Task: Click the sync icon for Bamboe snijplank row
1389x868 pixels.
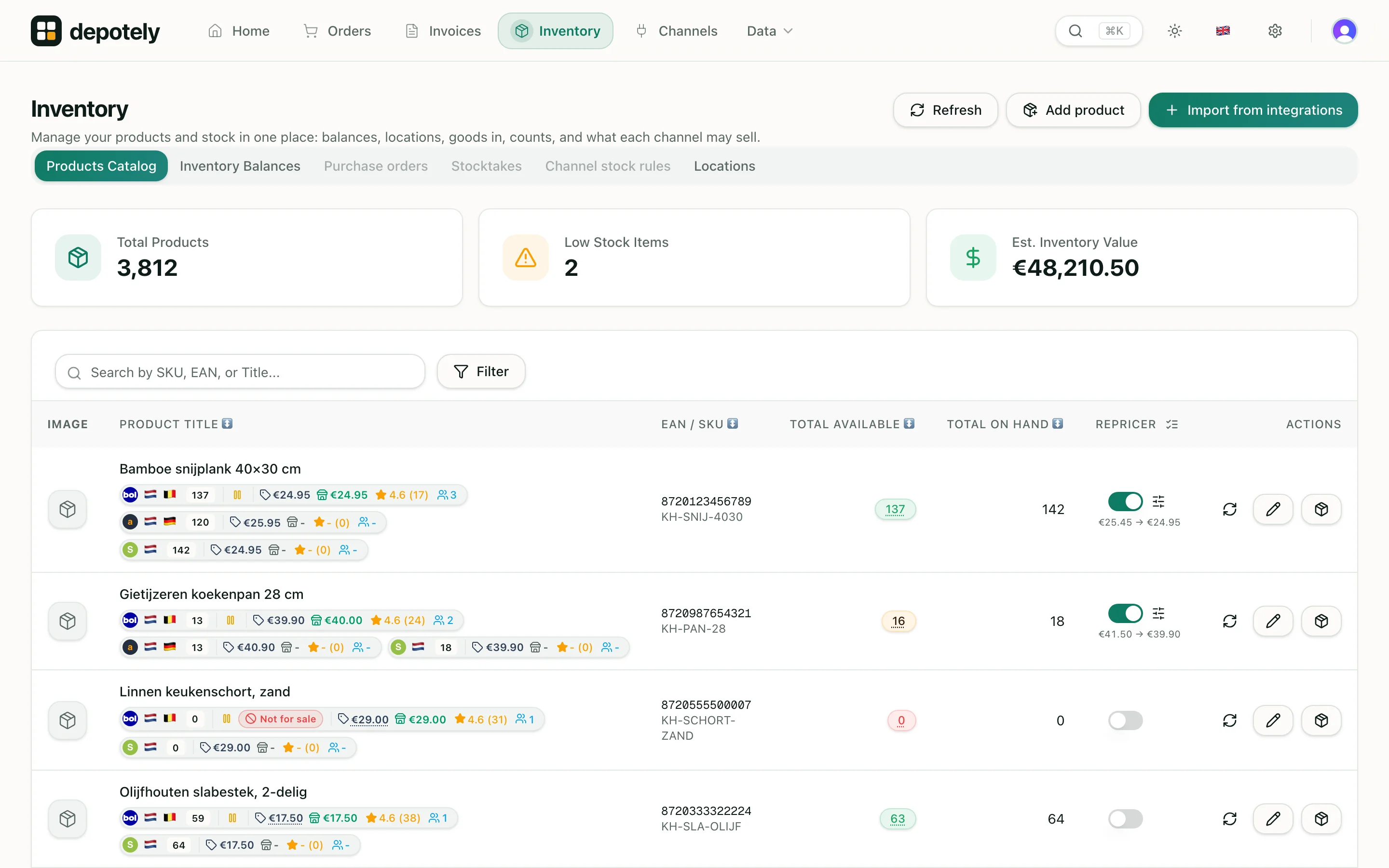Action: point(1229,509)
